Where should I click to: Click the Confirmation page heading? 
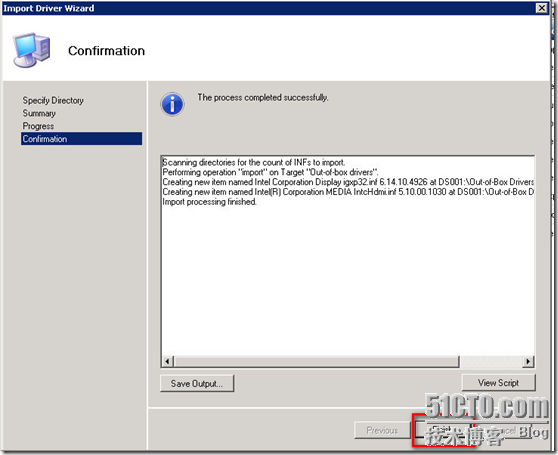(x=106, y=51)
